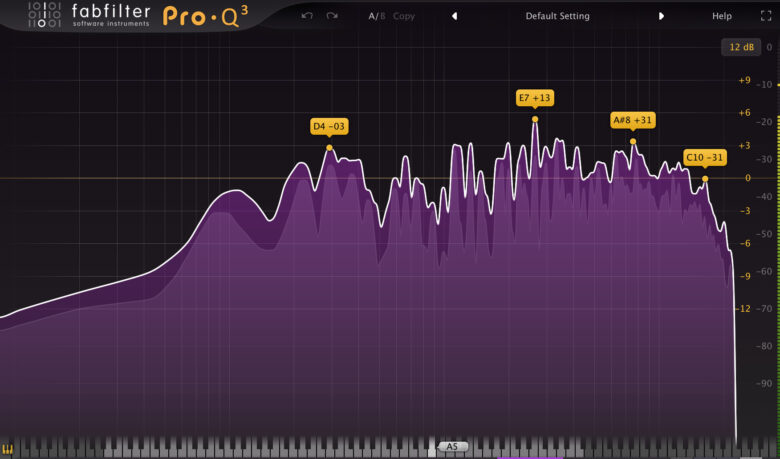The image size is (780, 459).
Task: Go to the previous preset with the left arrow
Action: (454, 16)
